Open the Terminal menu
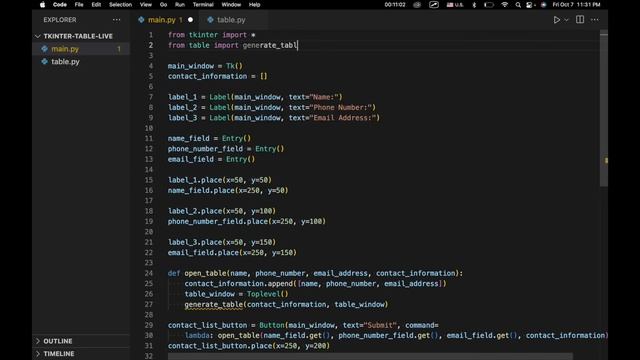This screenshot has width=640, height=360. pyautogui.click(x=203, y=4)
